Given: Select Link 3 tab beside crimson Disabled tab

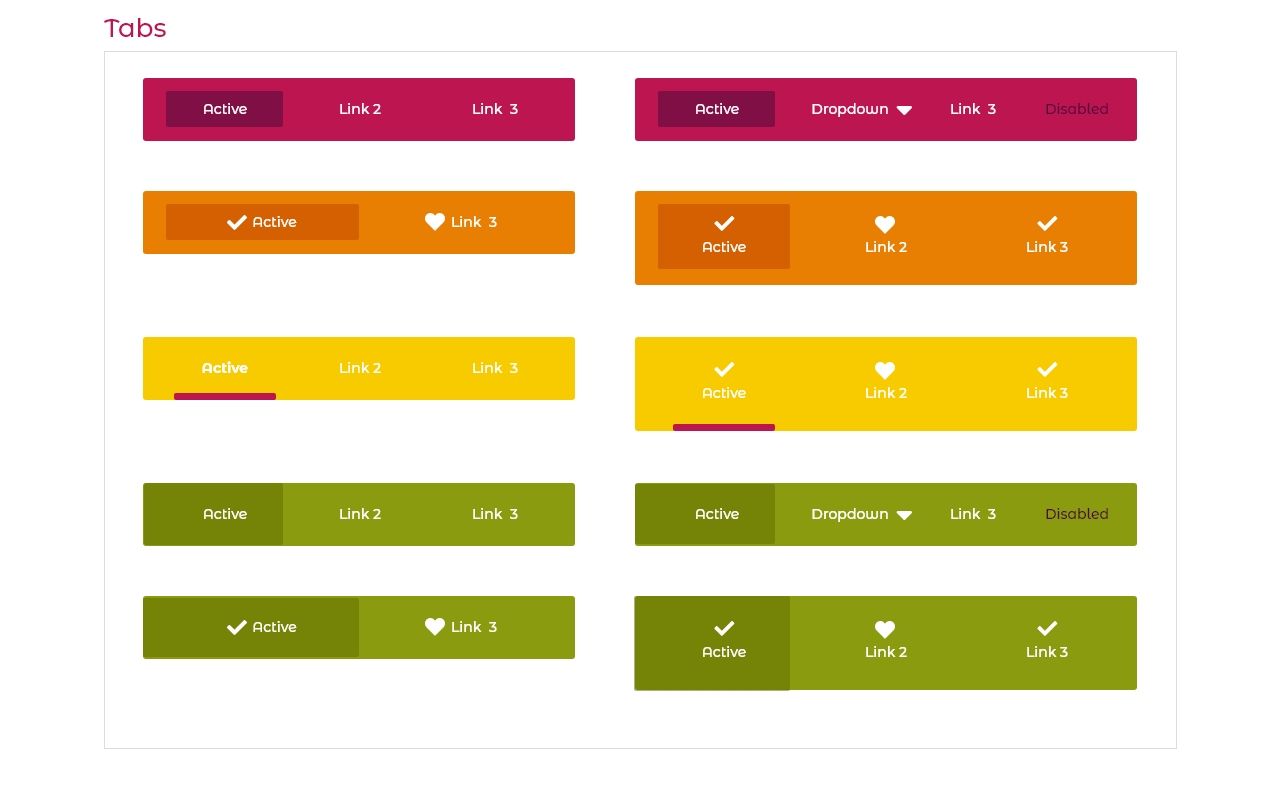Looking at the screenshot, I should pos(972,109).
